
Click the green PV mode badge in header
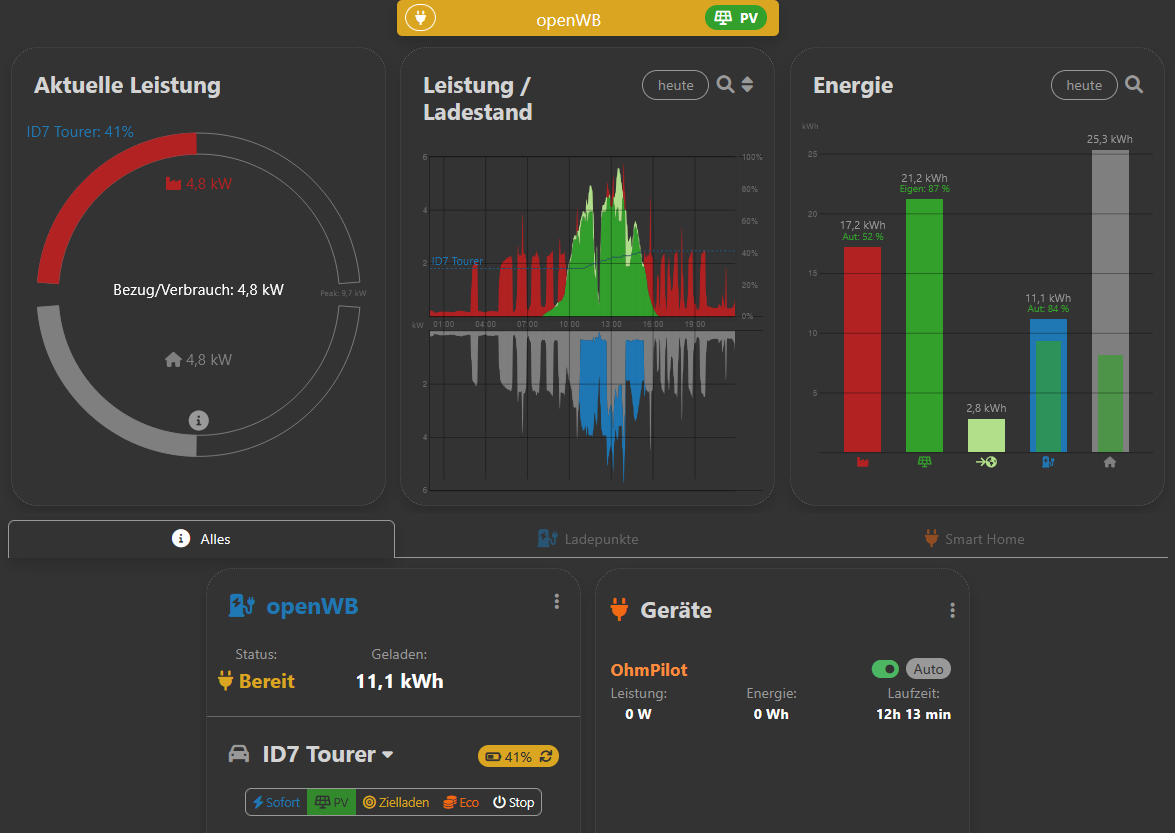coord(736,18)
